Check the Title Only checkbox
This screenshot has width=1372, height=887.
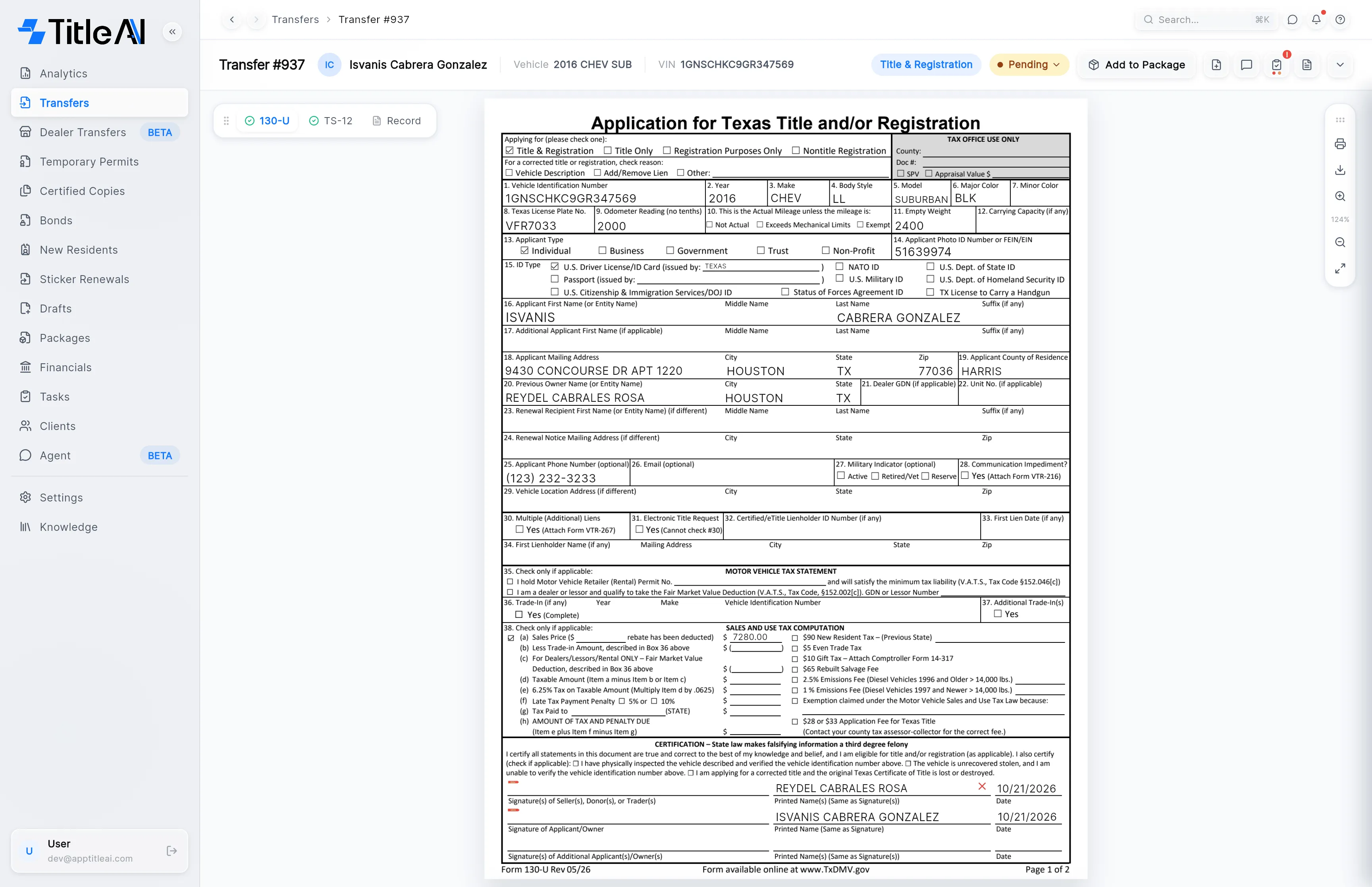pyautogui.click(x=607, y=150)
